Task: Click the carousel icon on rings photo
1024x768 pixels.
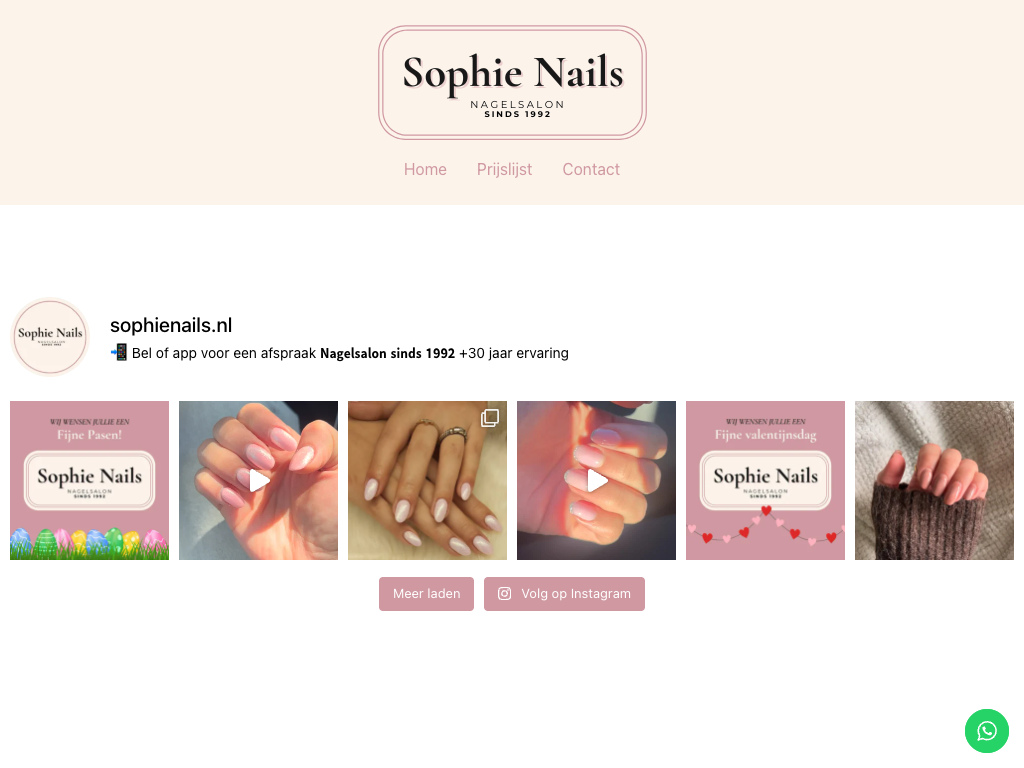Action: (x=490, y=418)
